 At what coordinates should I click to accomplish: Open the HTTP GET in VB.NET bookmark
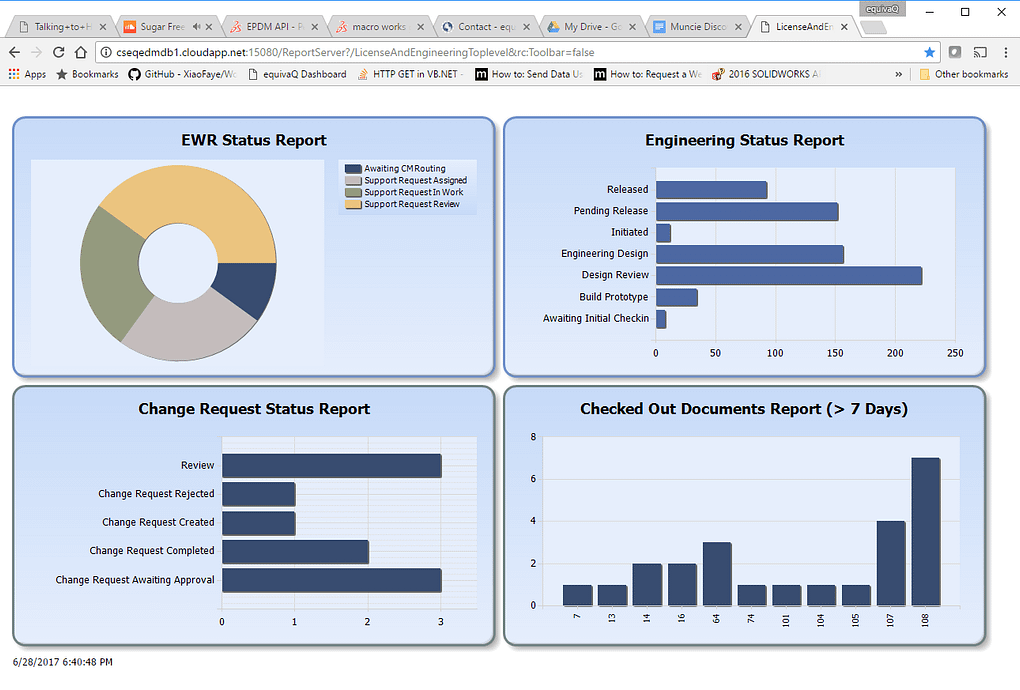411,74
